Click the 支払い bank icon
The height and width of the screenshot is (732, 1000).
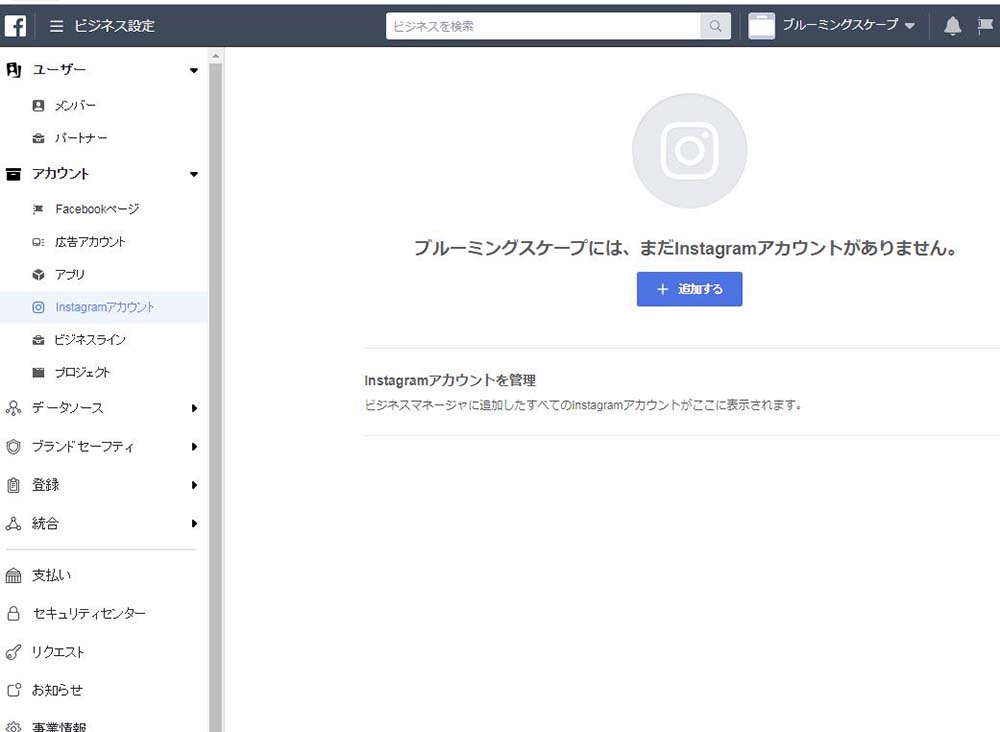pyautogui.click(x=13, y=576)
